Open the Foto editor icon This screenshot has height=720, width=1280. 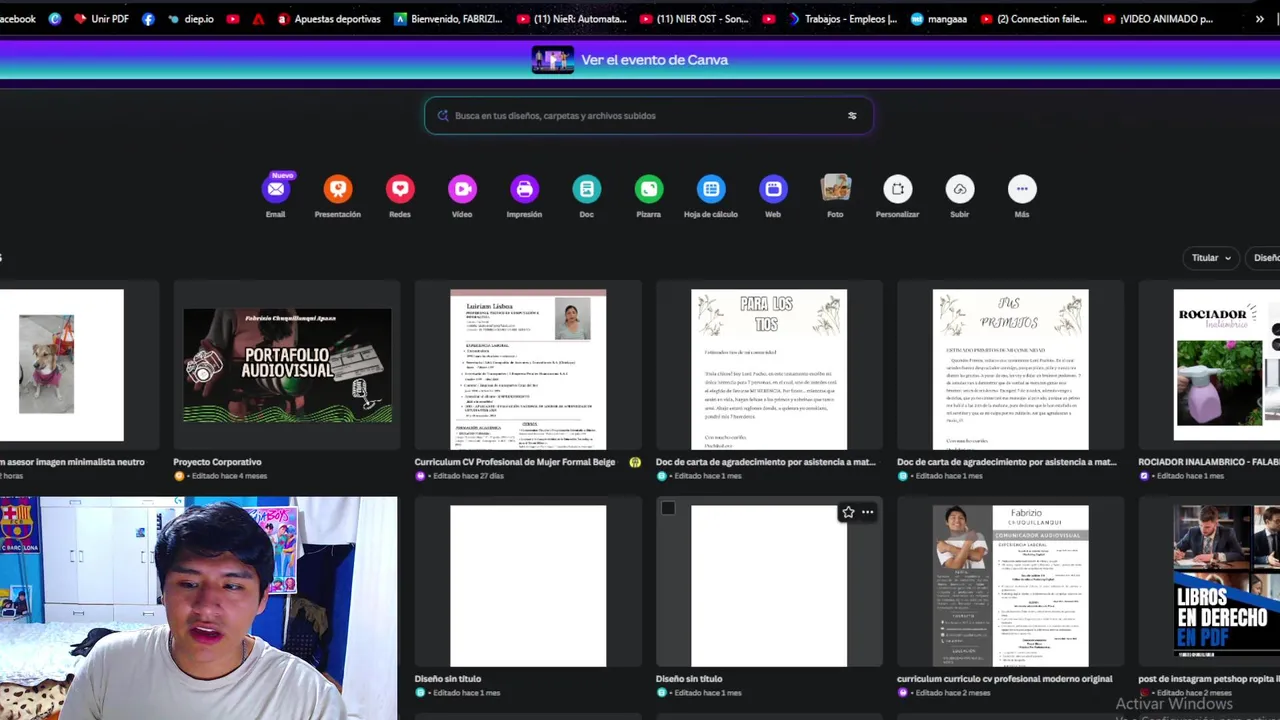tap(835, 189)
